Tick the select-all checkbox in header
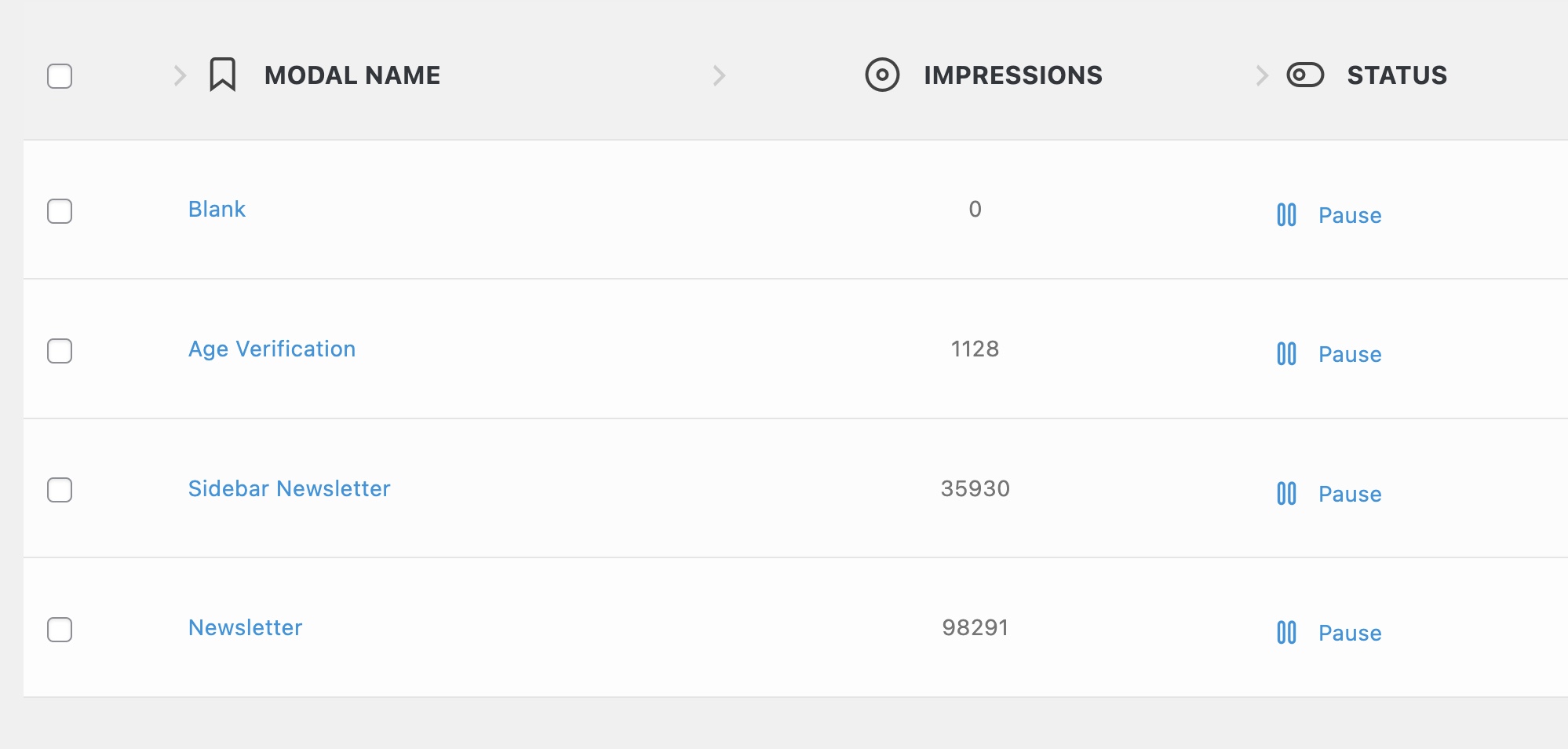Viewport: 1568px width, 749px height. pyautogui.click(x=60, y=76)
